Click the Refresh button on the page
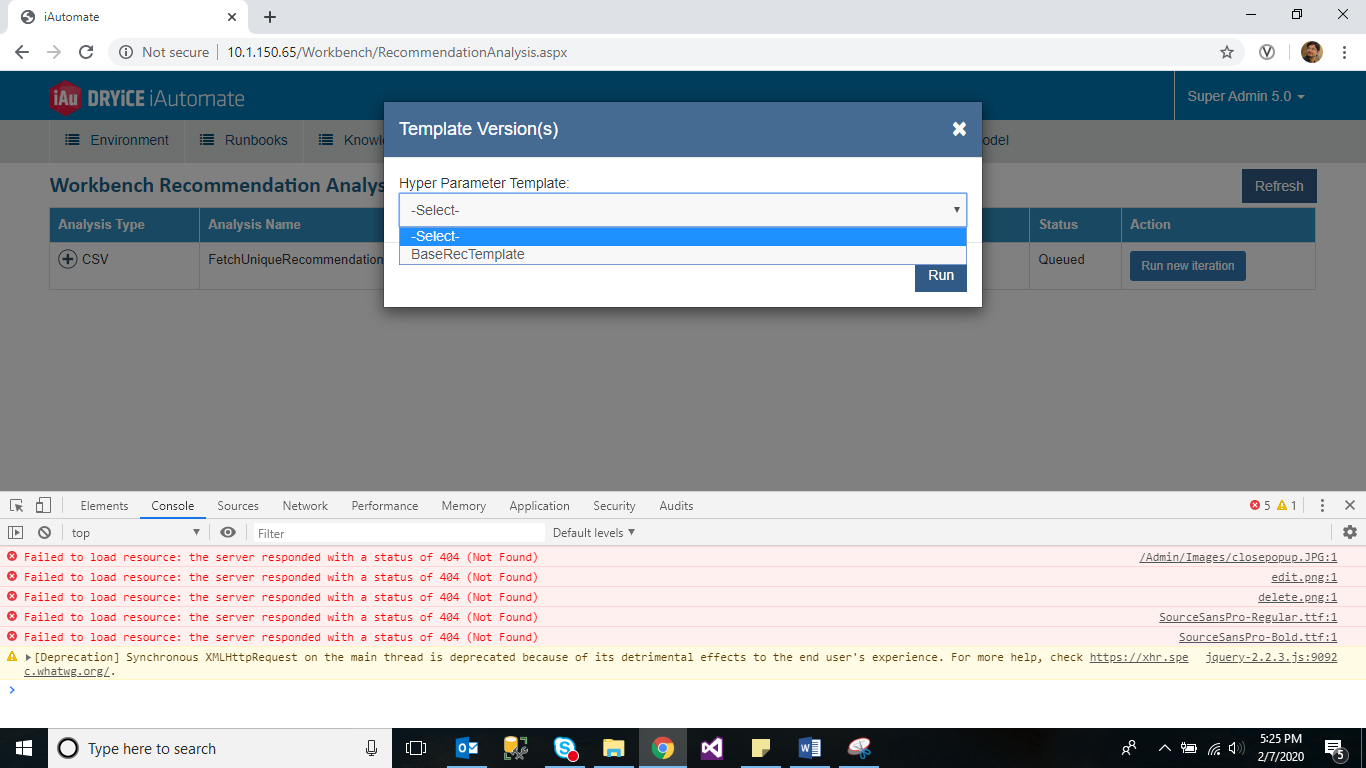This screenshot has width=1366, height=768. pyautogui.click(x=1279, y=186)
